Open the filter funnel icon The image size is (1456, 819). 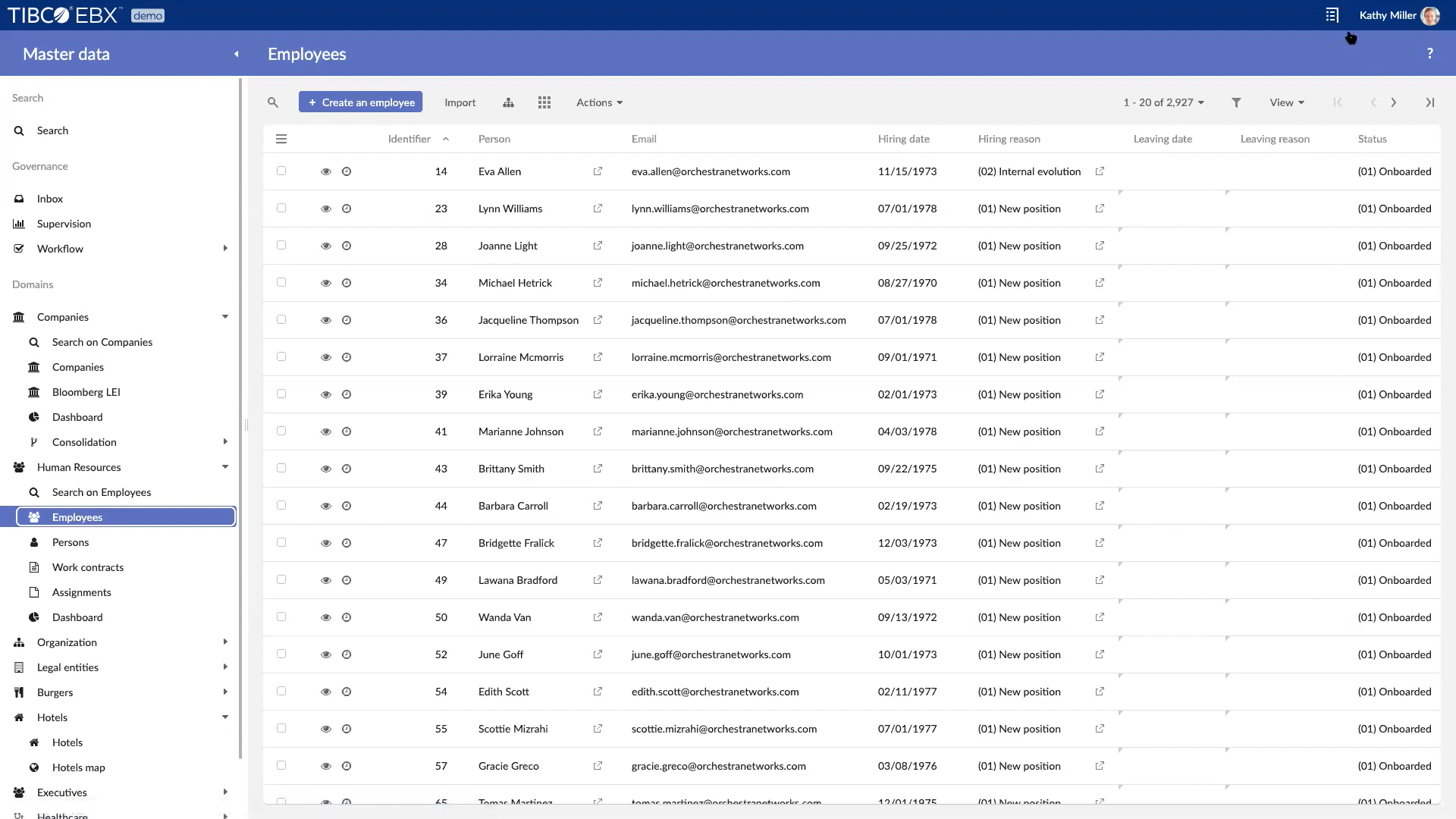click(x=1236, y=102)
